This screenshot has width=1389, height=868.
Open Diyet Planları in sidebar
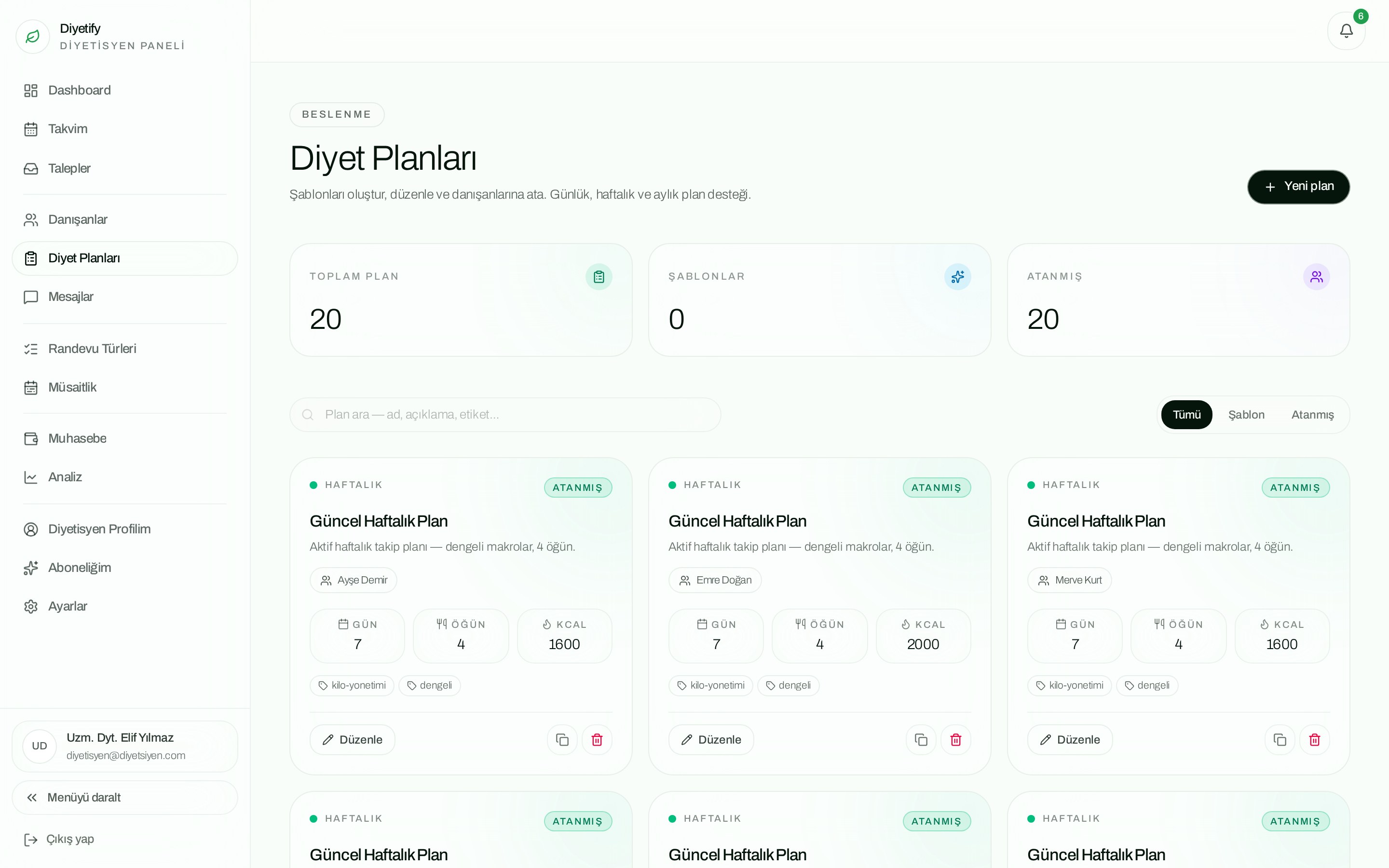[124, 258]
